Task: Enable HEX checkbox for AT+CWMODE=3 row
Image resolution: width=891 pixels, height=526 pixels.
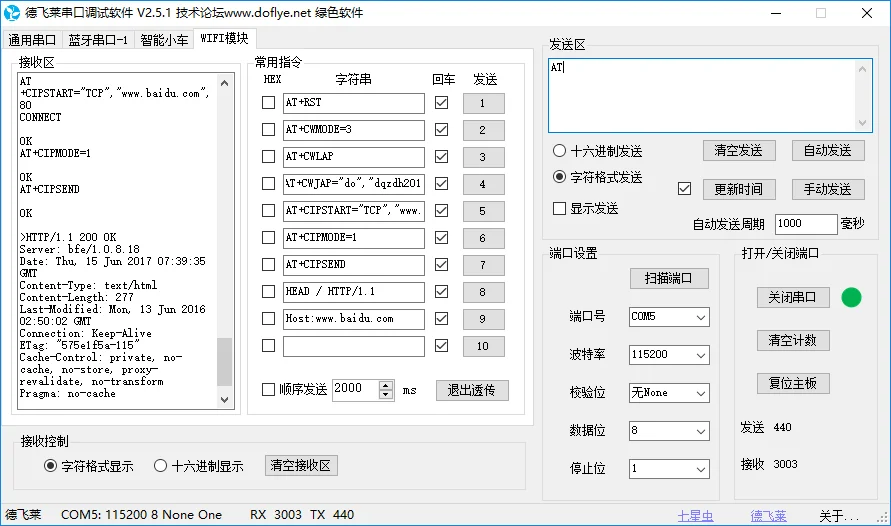Action: tap(268, 130)
